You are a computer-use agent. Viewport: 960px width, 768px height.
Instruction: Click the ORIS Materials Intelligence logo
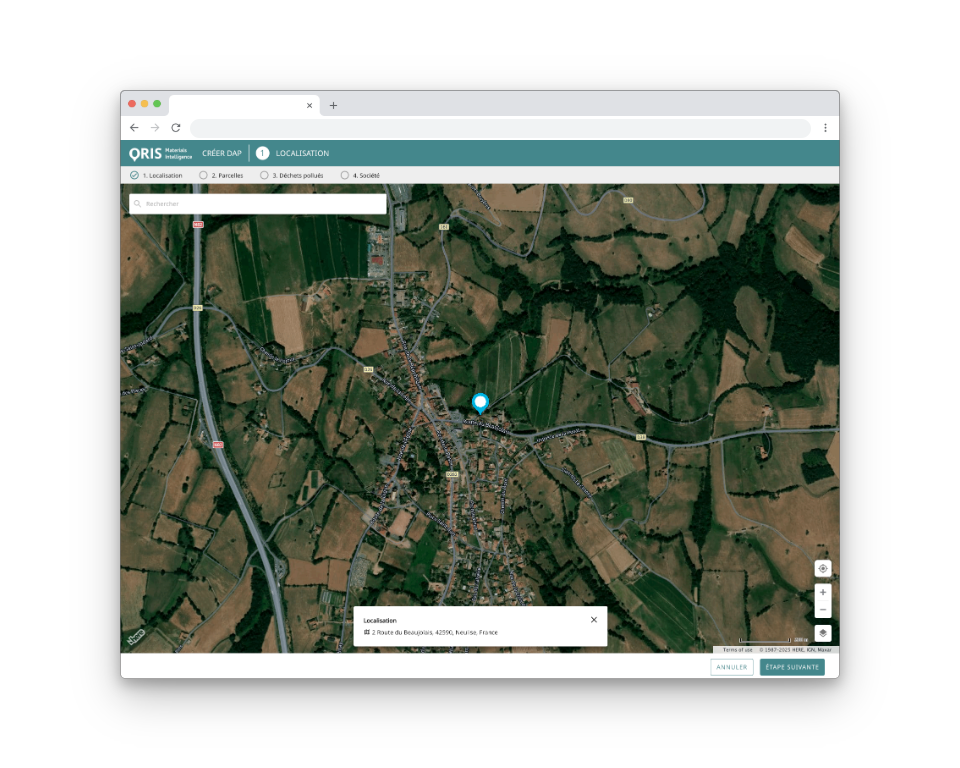[160, 153]
